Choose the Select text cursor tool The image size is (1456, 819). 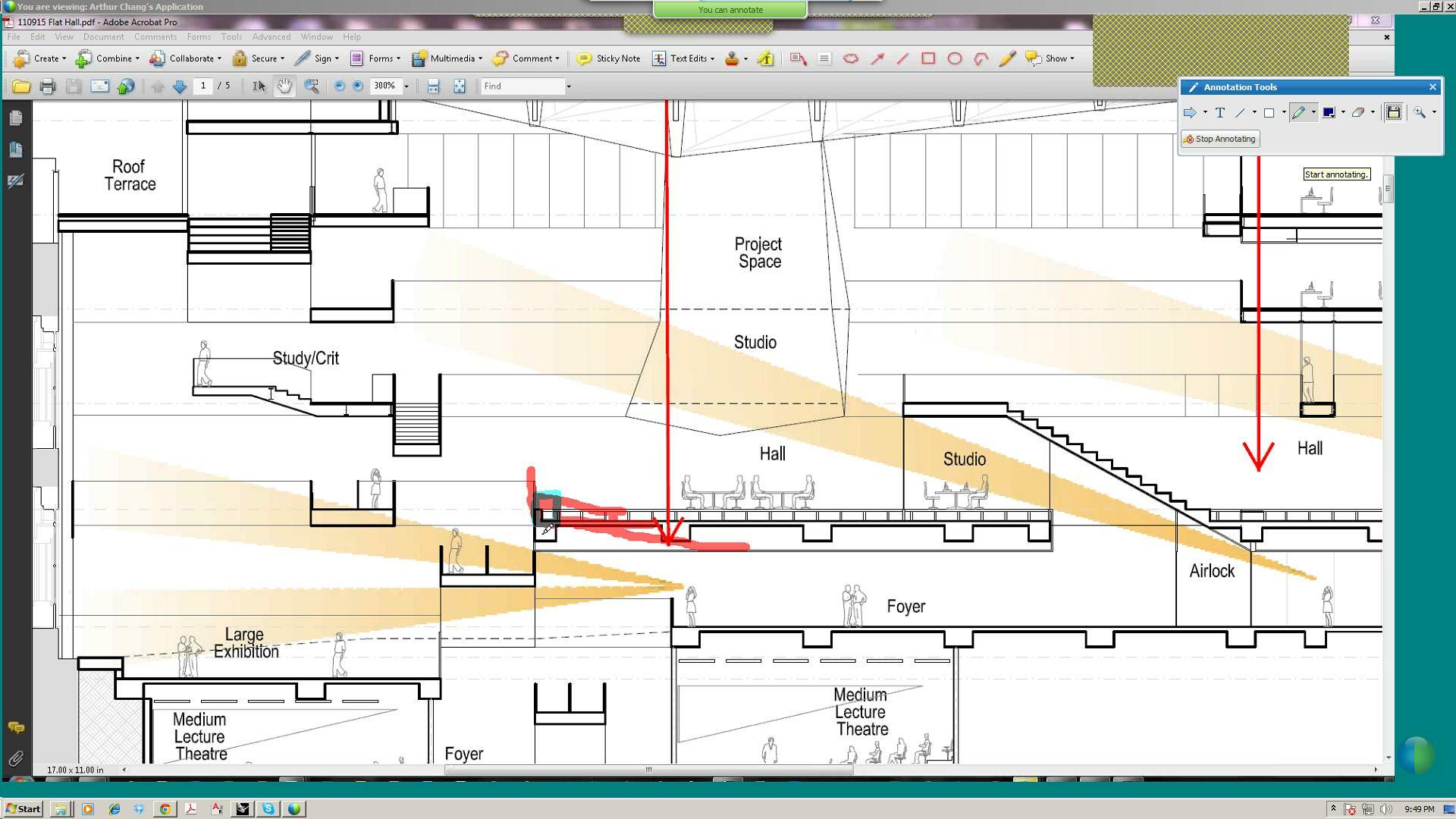click(259, 86)
